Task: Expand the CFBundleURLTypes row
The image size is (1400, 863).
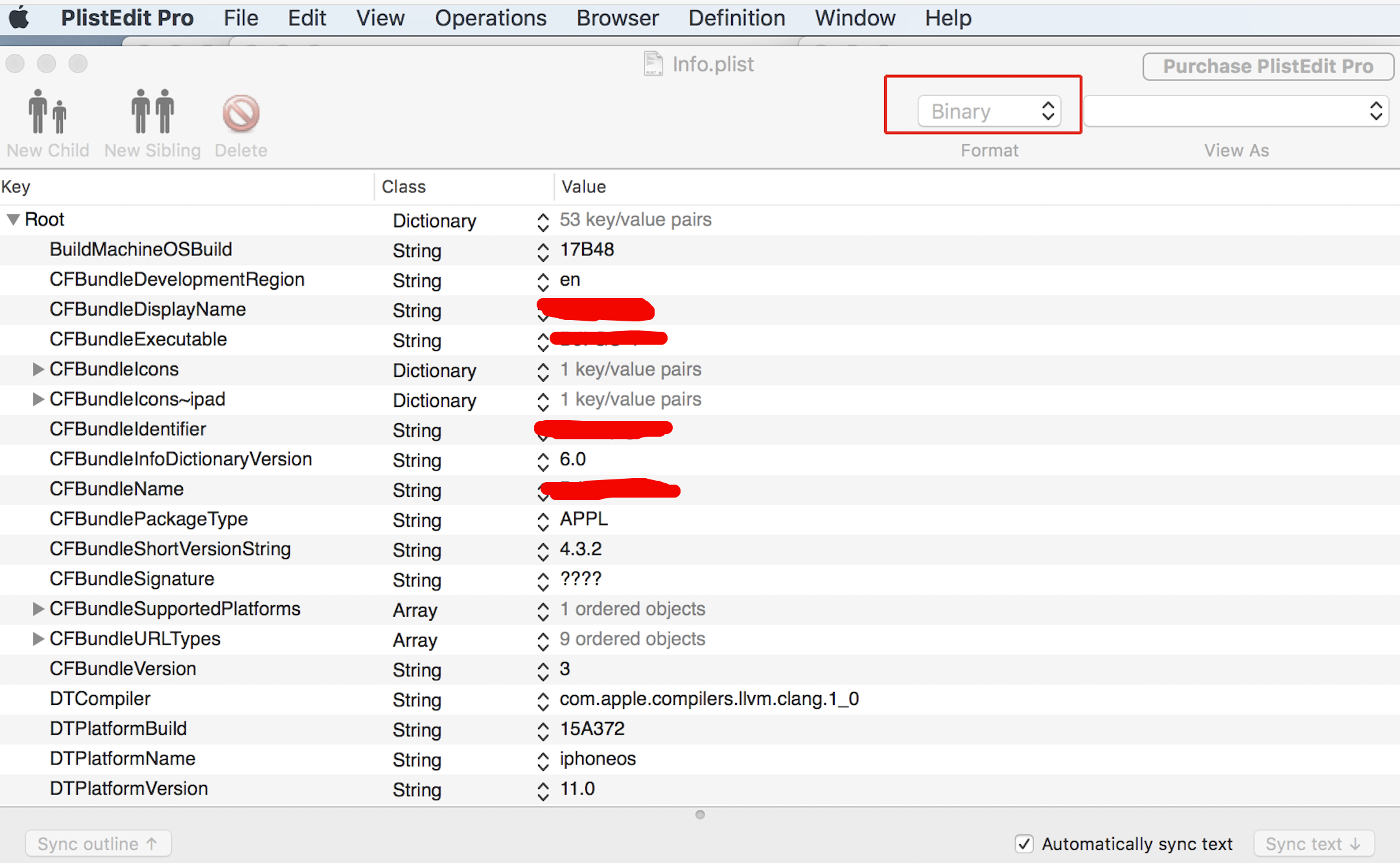Action: [38, 639]
